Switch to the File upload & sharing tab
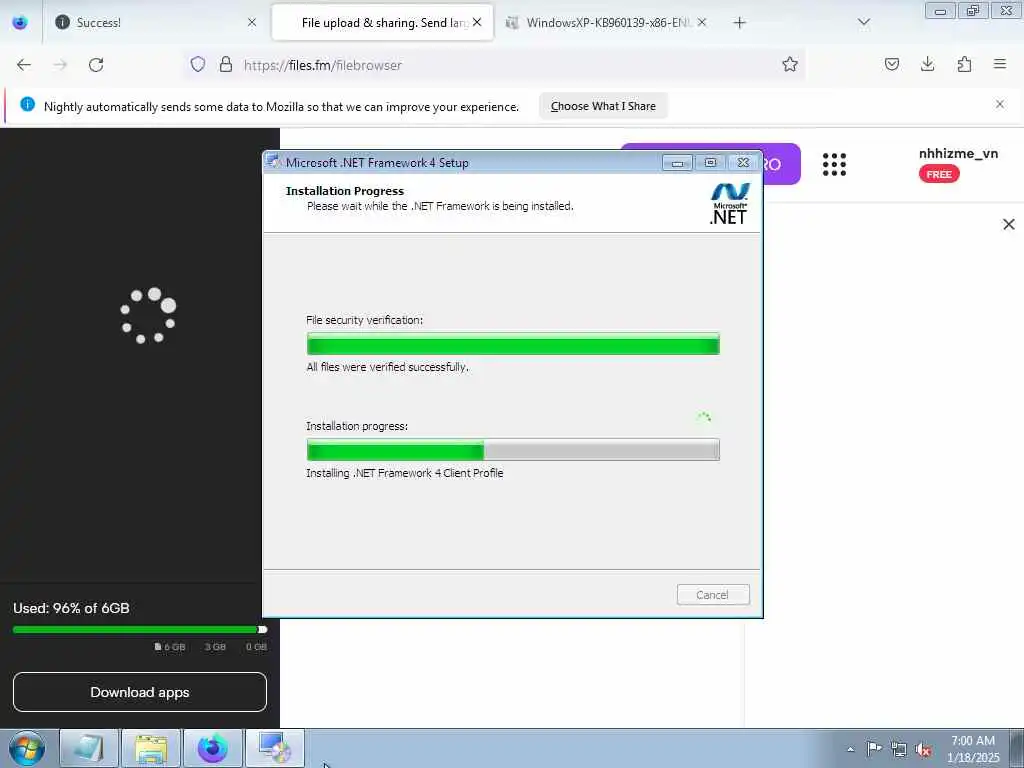The height and width of the screenshot is (768, 1024). coord(383,23)
